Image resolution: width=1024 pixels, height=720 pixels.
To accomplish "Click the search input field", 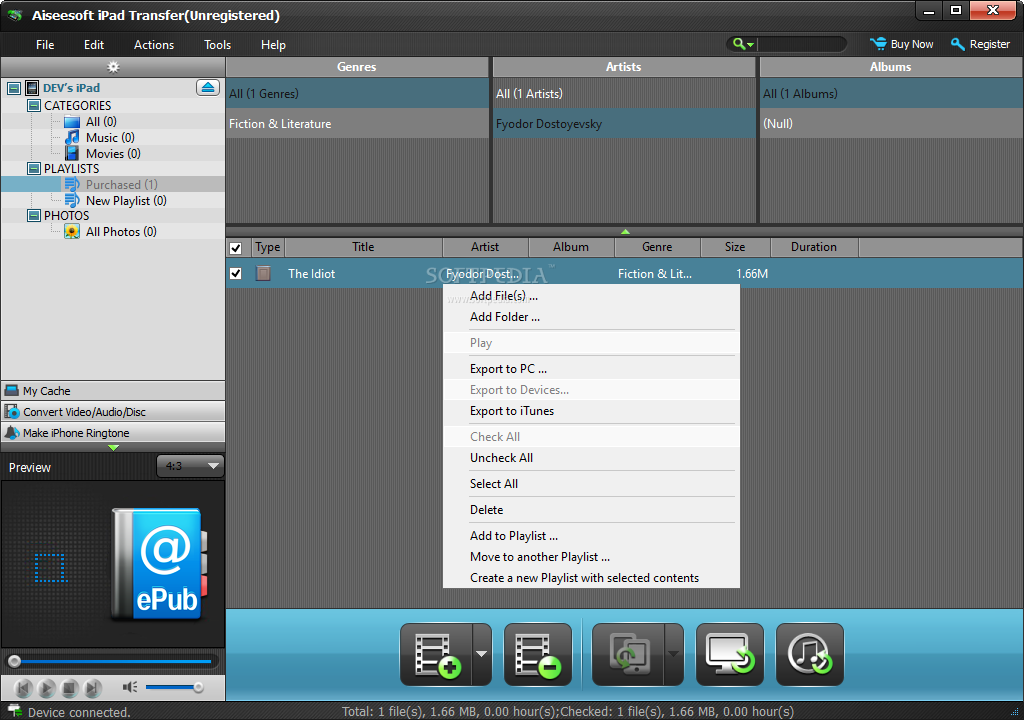I will coord(801,44).
